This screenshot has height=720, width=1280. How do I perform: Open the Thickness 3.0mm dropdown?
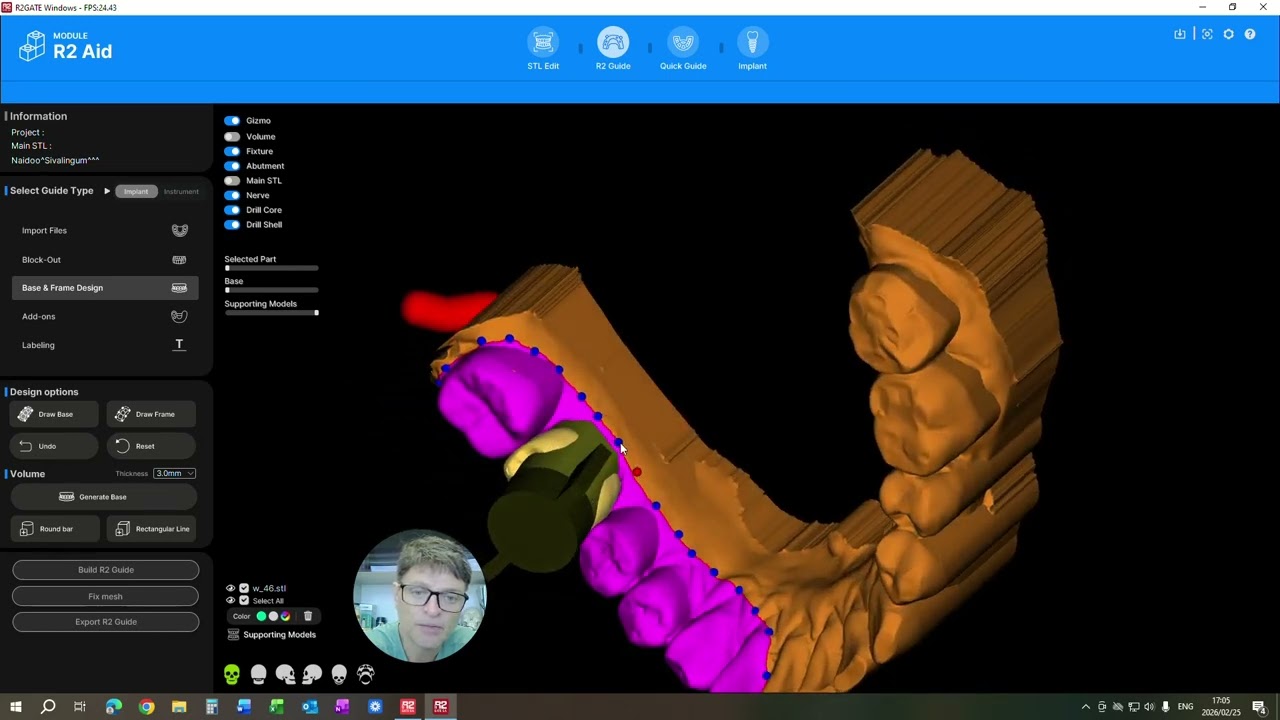coord(174,473)
